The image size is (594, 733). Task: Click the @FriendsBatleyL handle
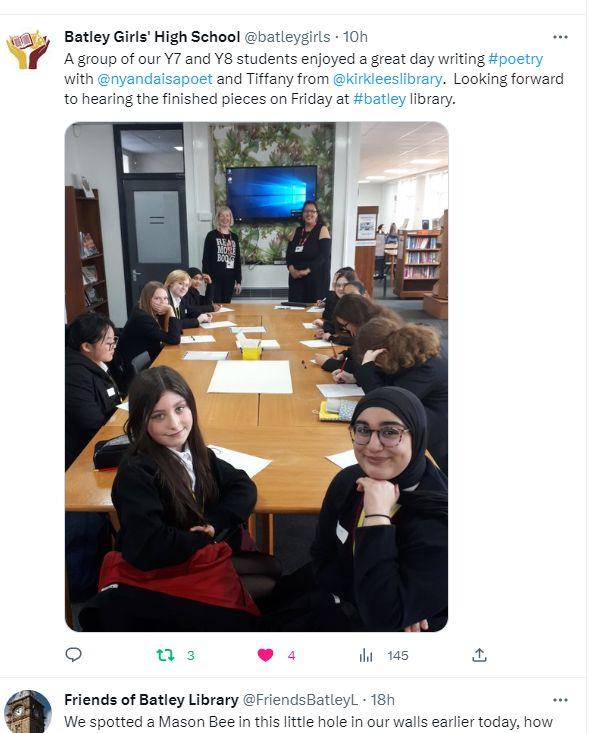point(301,700)
